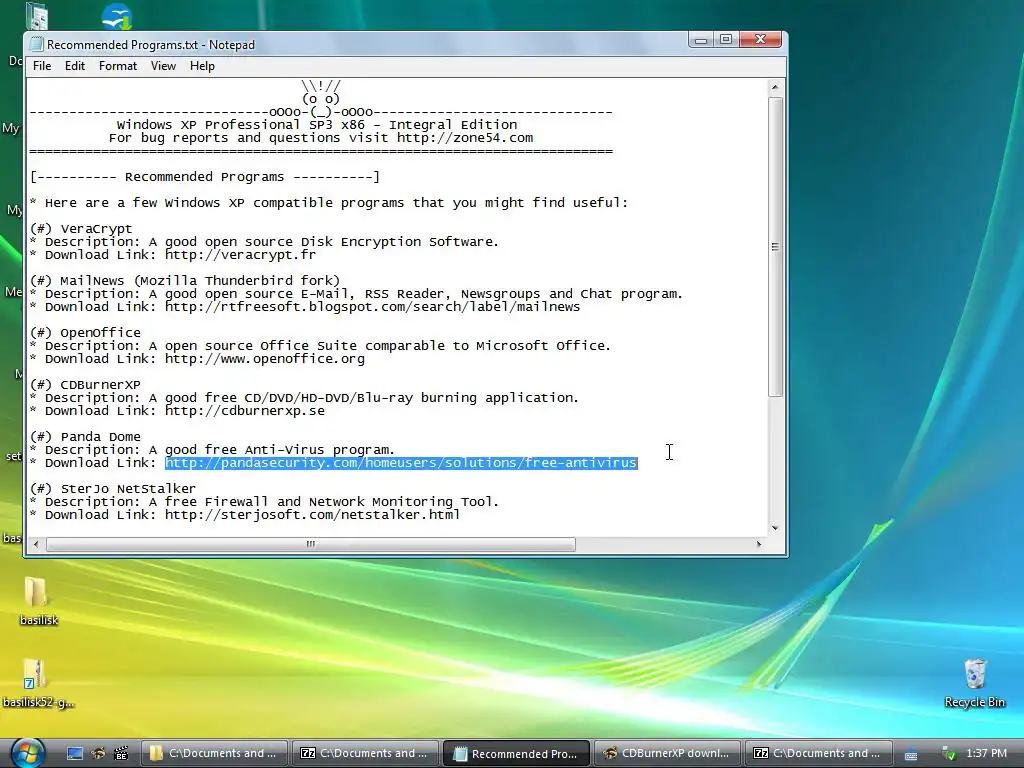Click the 'Recommended Programs' section header text

pyautogui.click(x=204, y=177)
